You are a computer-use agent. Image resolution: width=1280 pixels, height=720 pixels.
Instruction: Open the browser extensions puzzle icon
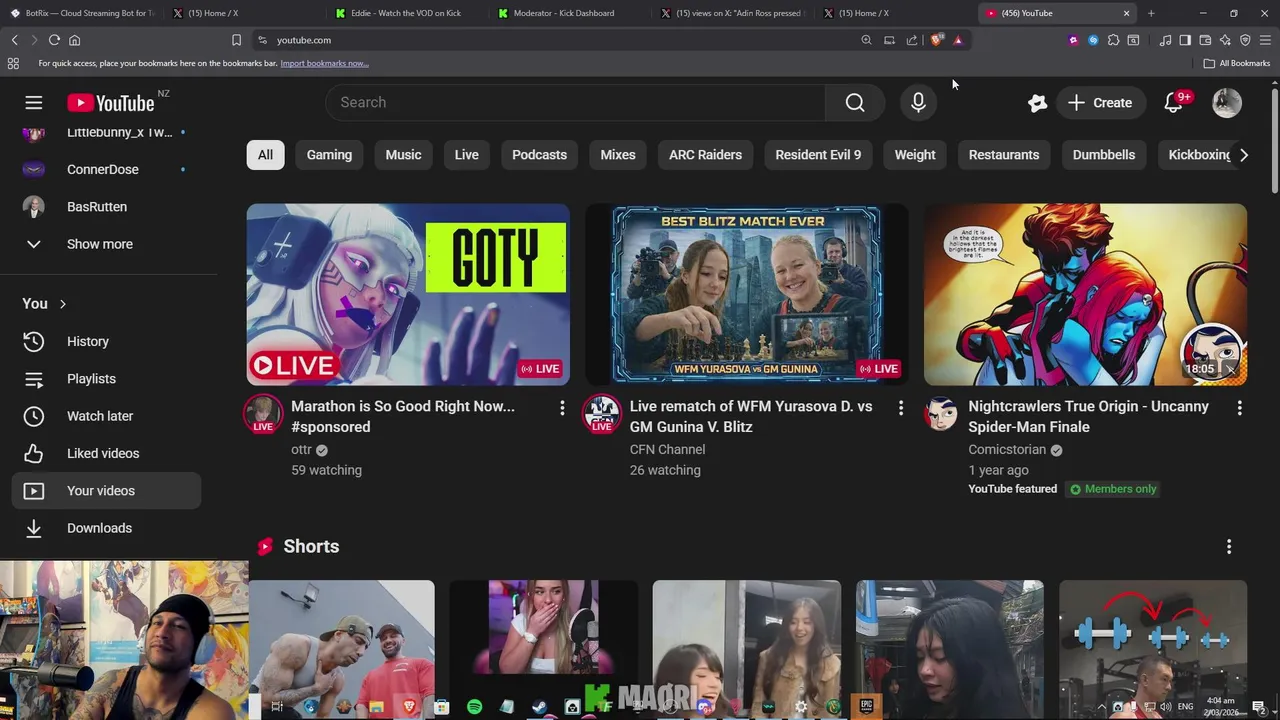(x=1113, y=40)
